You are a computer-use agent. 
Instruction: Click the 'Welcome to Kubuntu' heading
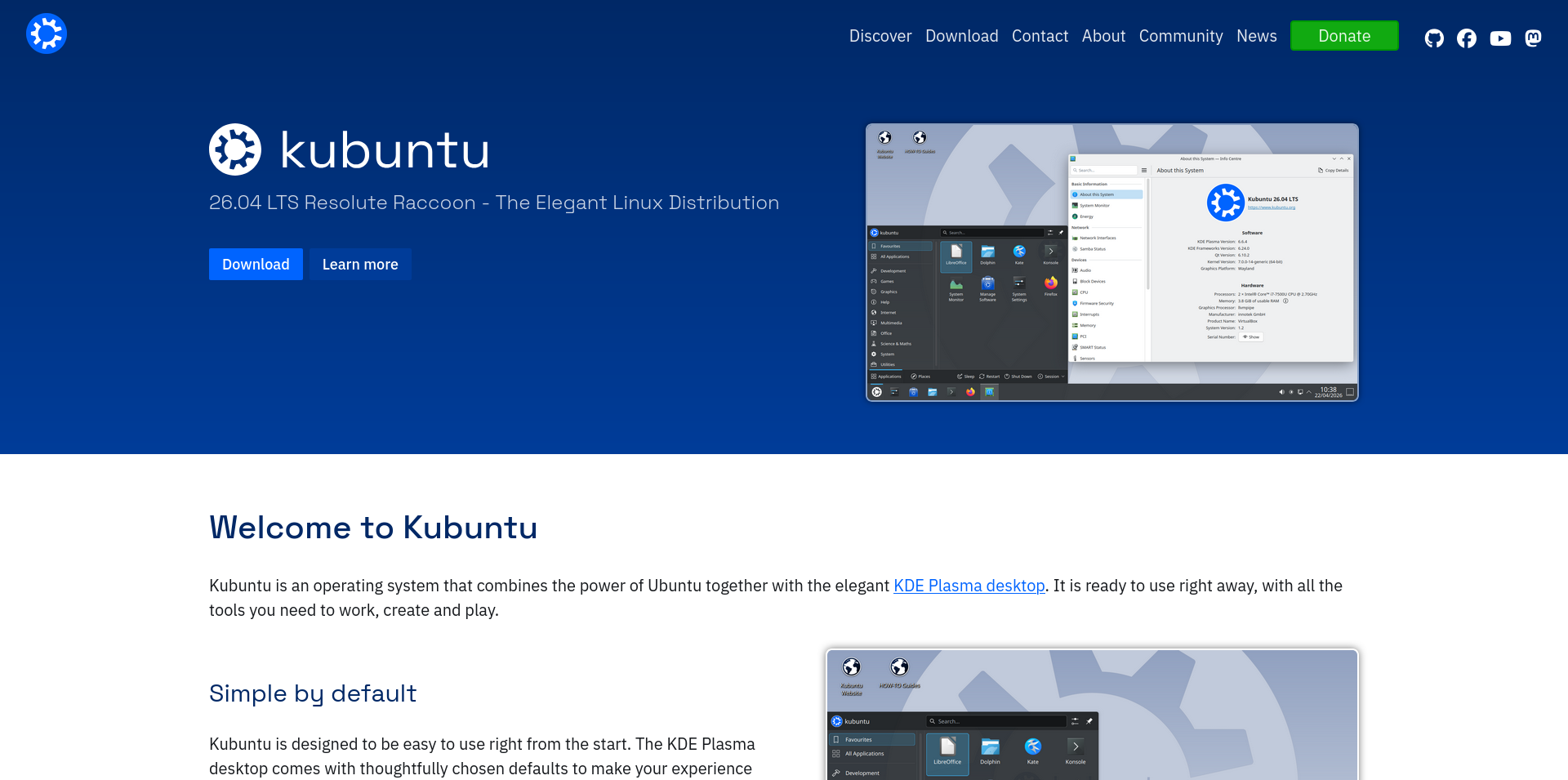(373, 528)
